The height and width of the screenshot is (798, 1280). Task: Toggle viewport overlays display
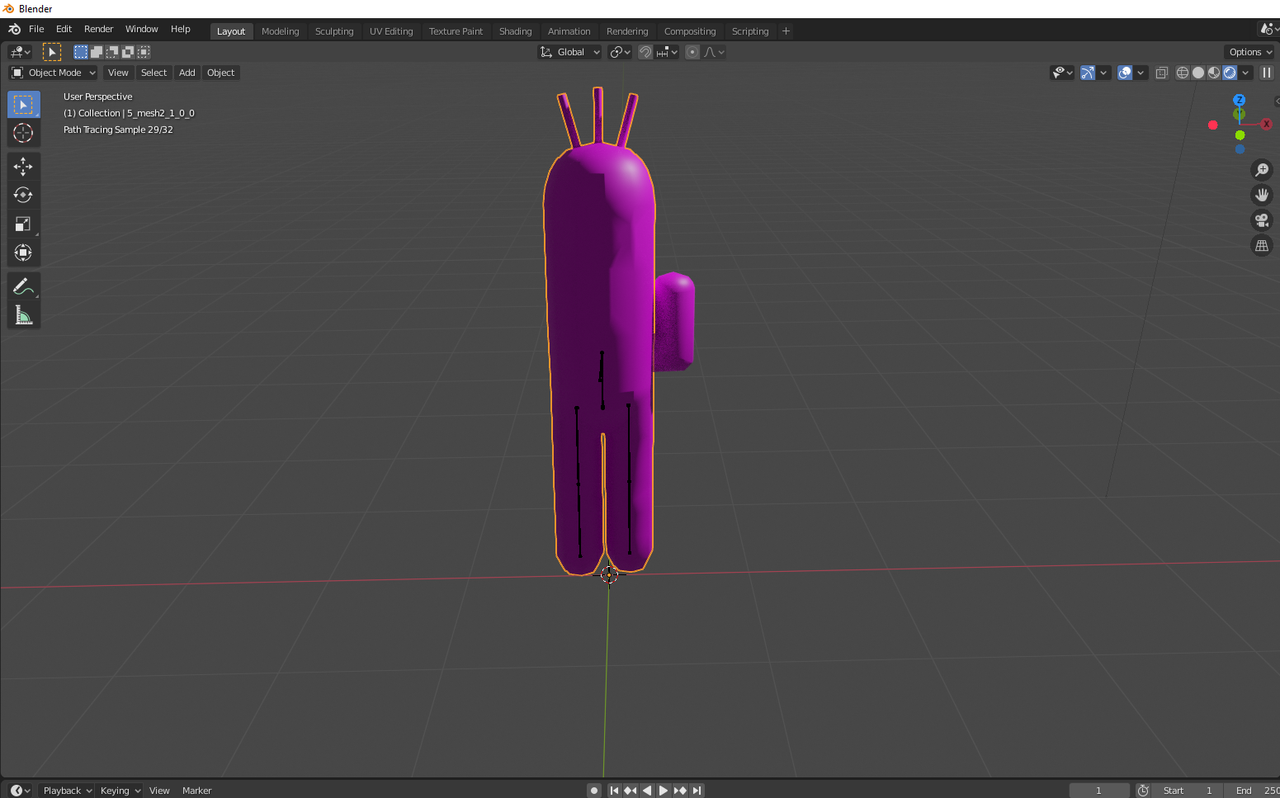point(1125,72)
